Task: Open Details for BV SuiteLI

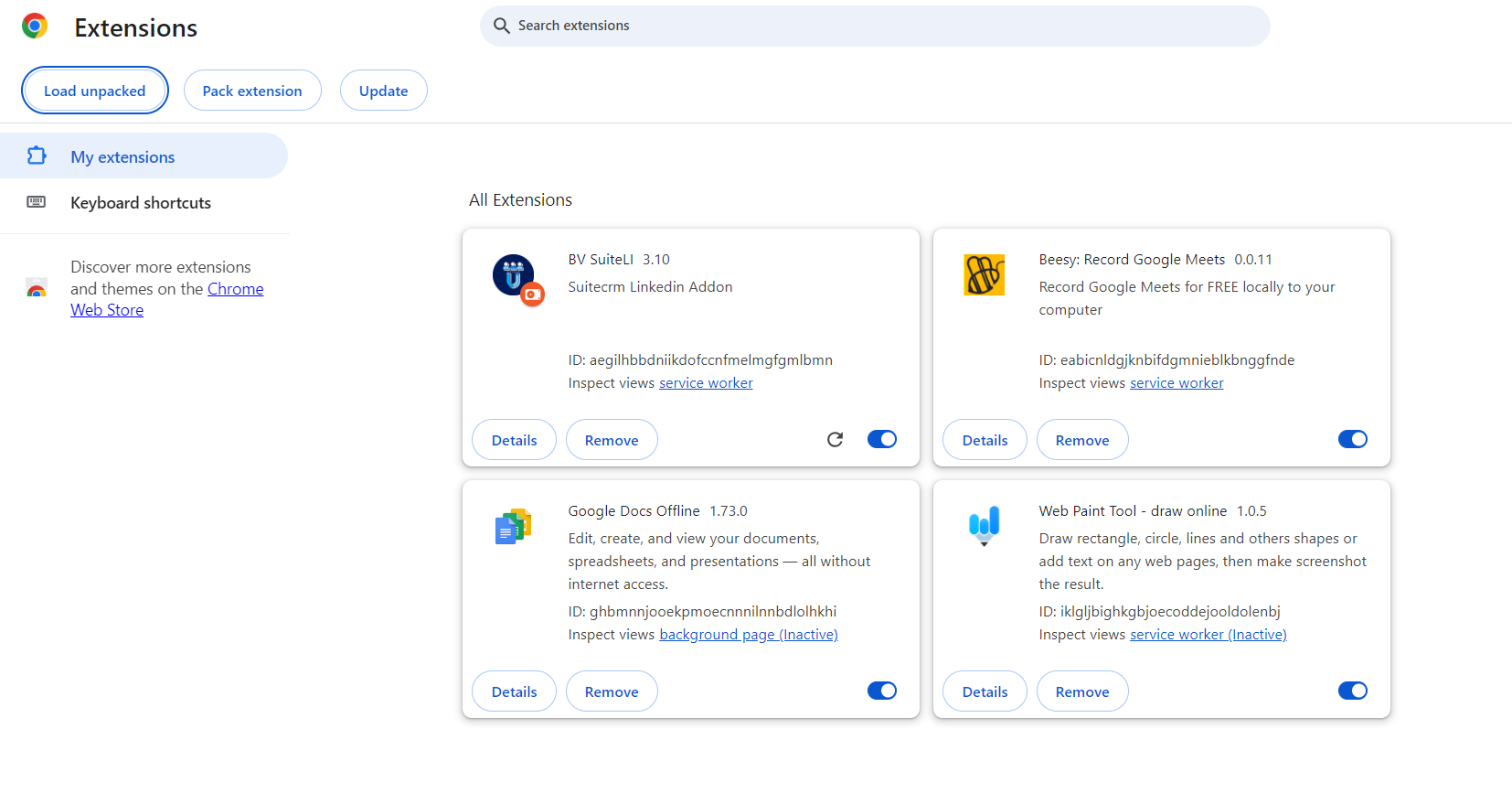Action: pyautogui.click(x=514, y=440)
